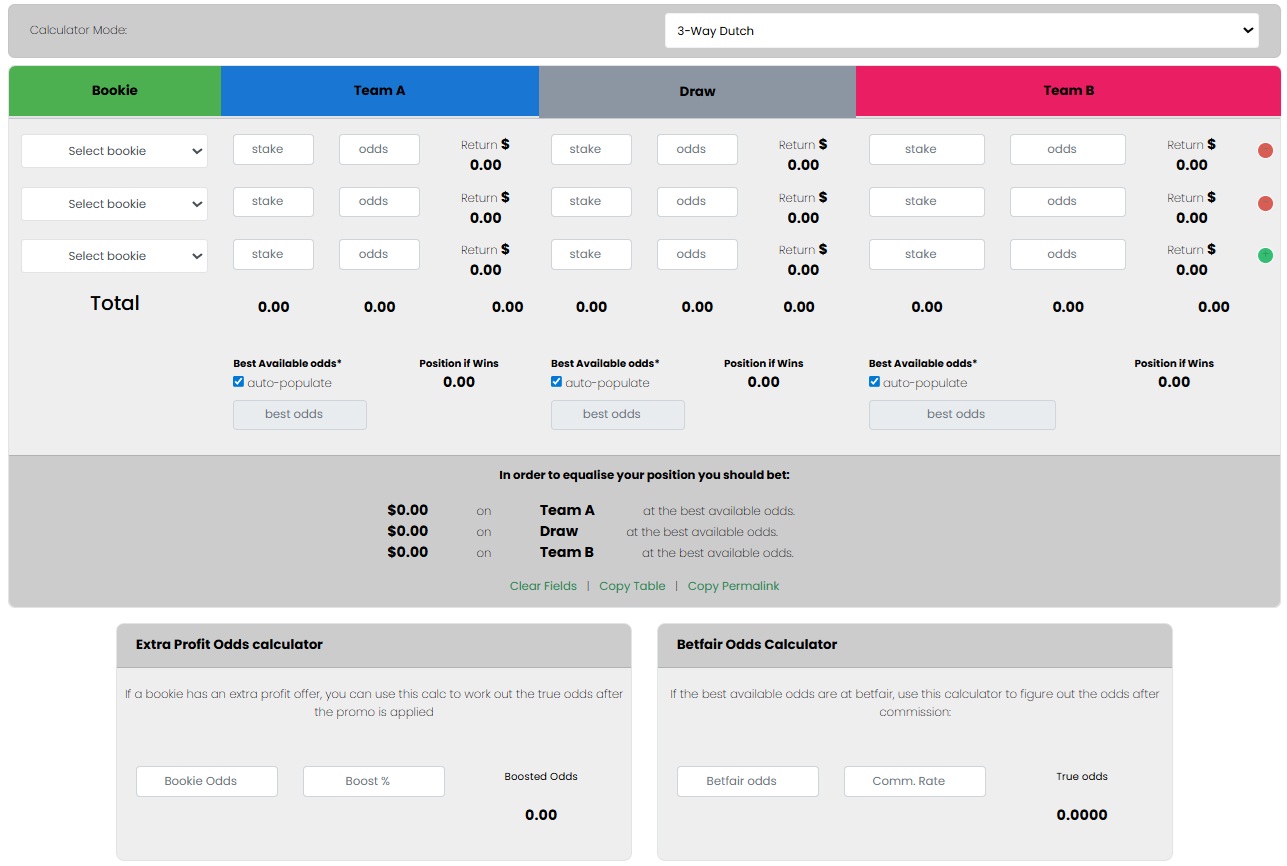Image resolution: width=1287 pixels, height=866 pixels.
Task: Click the Copy Permalink link
Action: [733, 585]
